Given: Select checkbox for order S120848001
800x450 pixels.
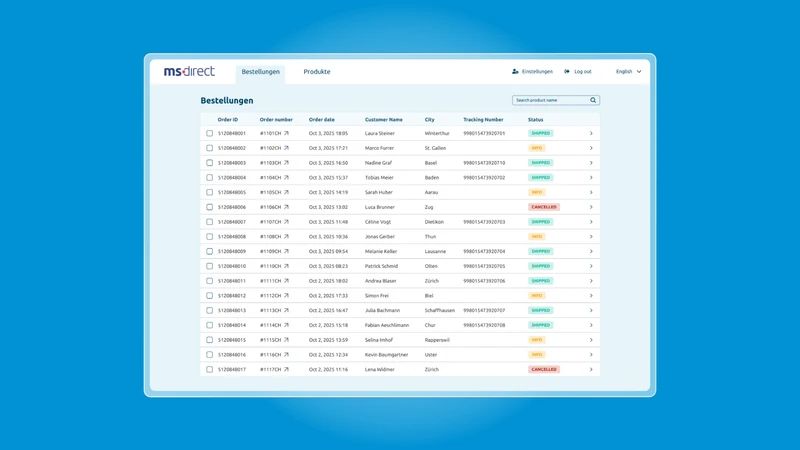Looking at the screenshot, I should pyautogui.click(x=210, y=133).
